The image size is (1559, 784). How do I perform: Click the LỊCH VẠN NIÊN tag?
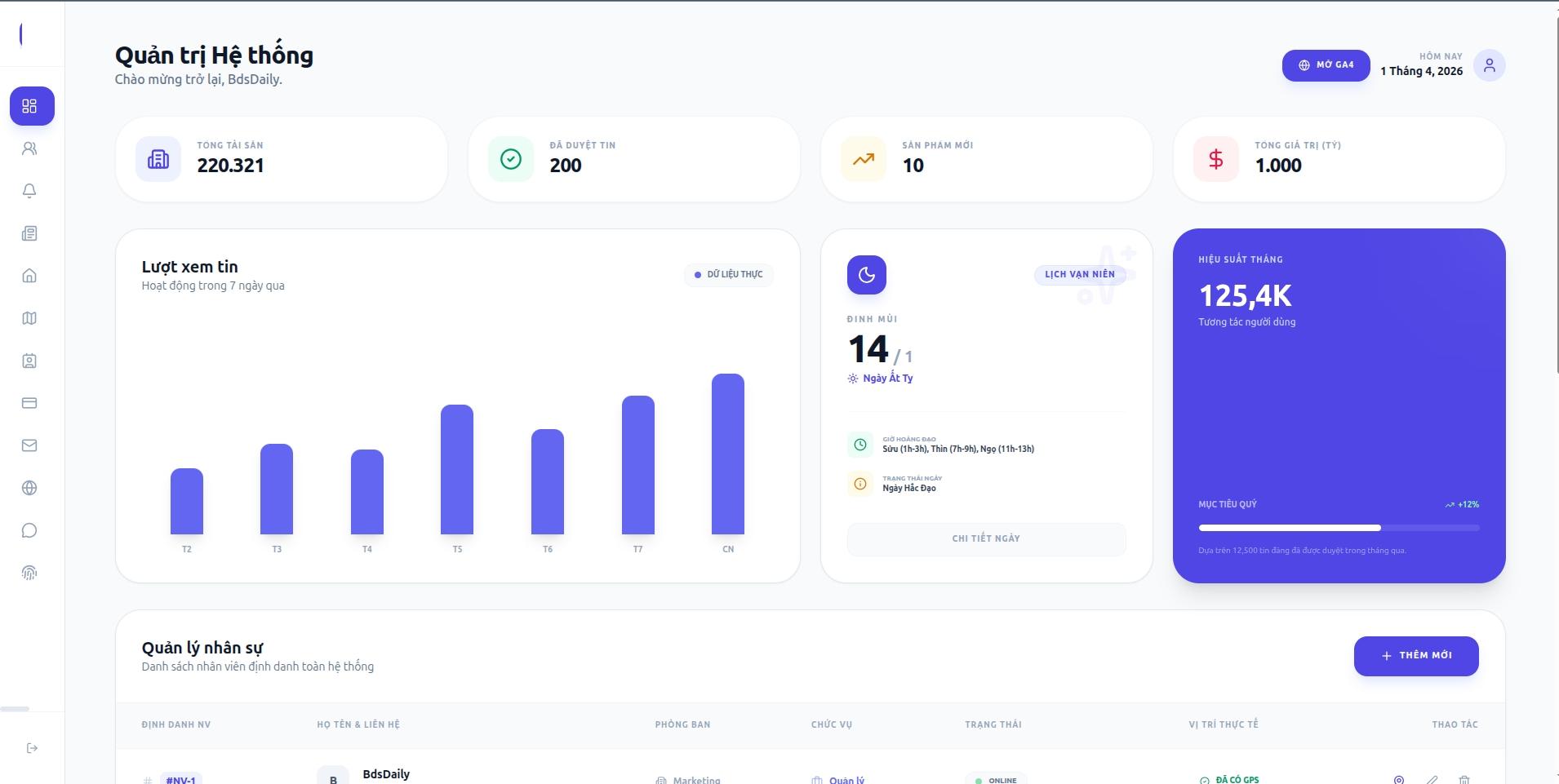point(1079,275)
